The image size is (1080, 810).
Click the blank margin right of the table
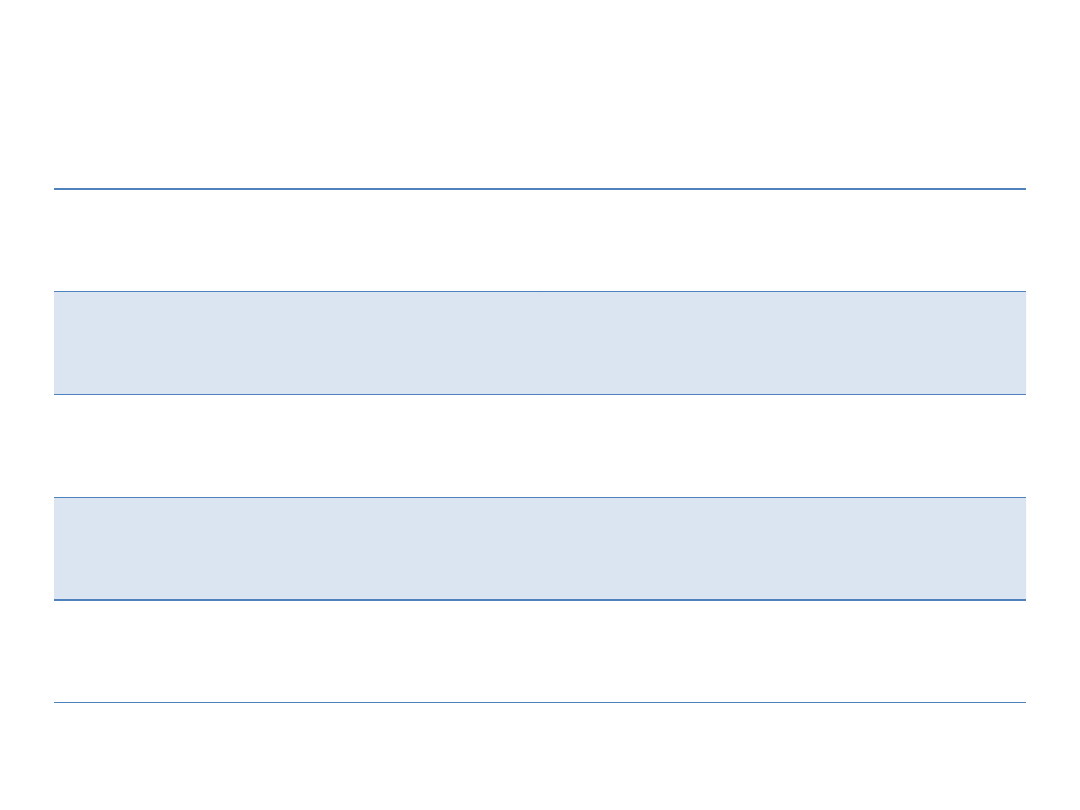click(1053, 445)
